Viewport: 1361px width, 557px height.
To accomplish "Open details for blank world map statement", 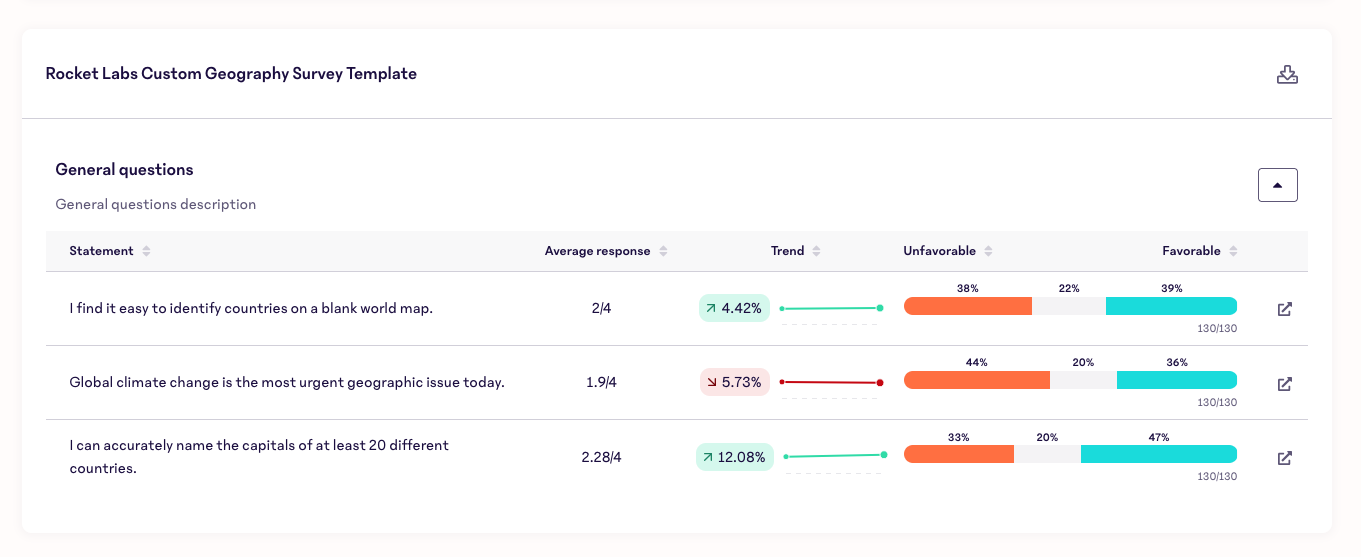I will 1285,309.
